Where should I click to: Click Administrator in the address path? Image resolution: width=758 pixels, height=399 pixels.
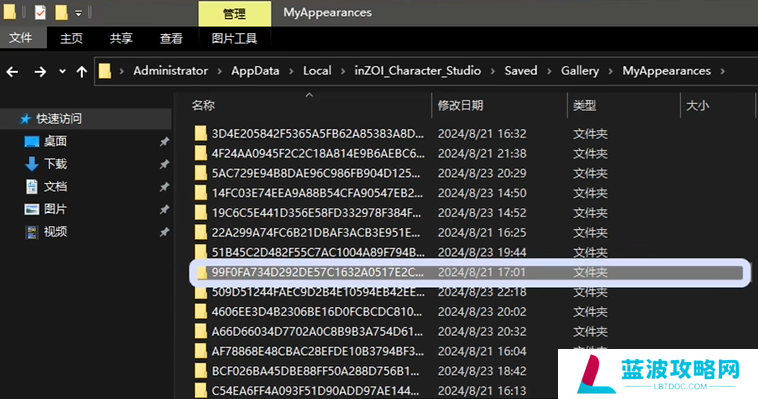[x=171, y=71]
